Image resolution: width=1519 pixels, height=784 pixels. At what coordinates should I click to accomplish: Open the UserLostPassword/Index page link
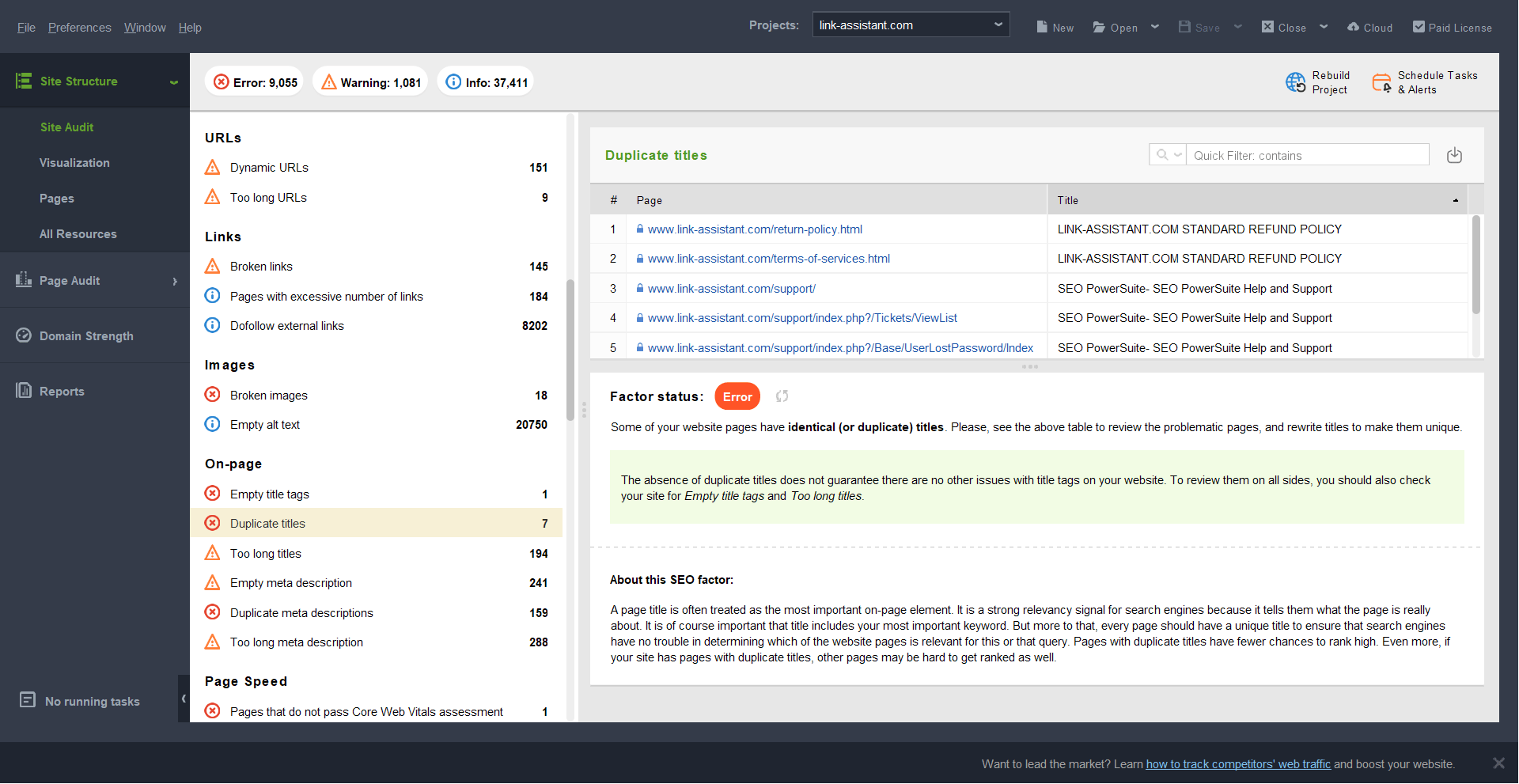pyautogui.click(x=840, y=348)
